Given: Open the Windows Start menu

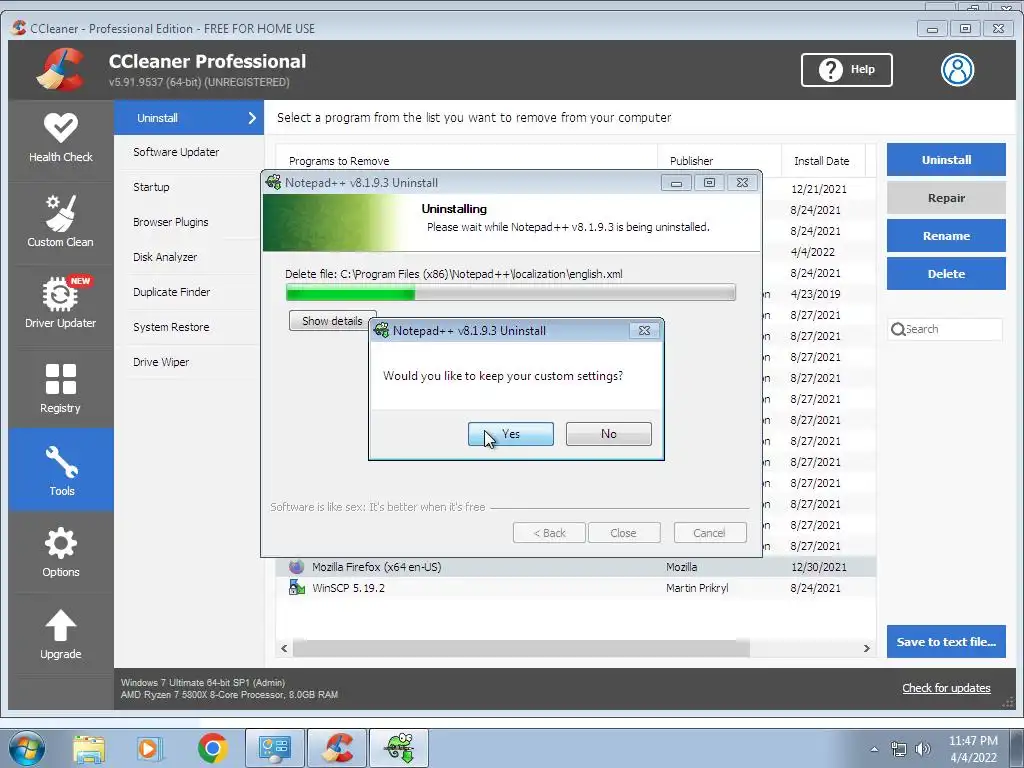Looking at the screenshot, I should click(x=27, y=748).
